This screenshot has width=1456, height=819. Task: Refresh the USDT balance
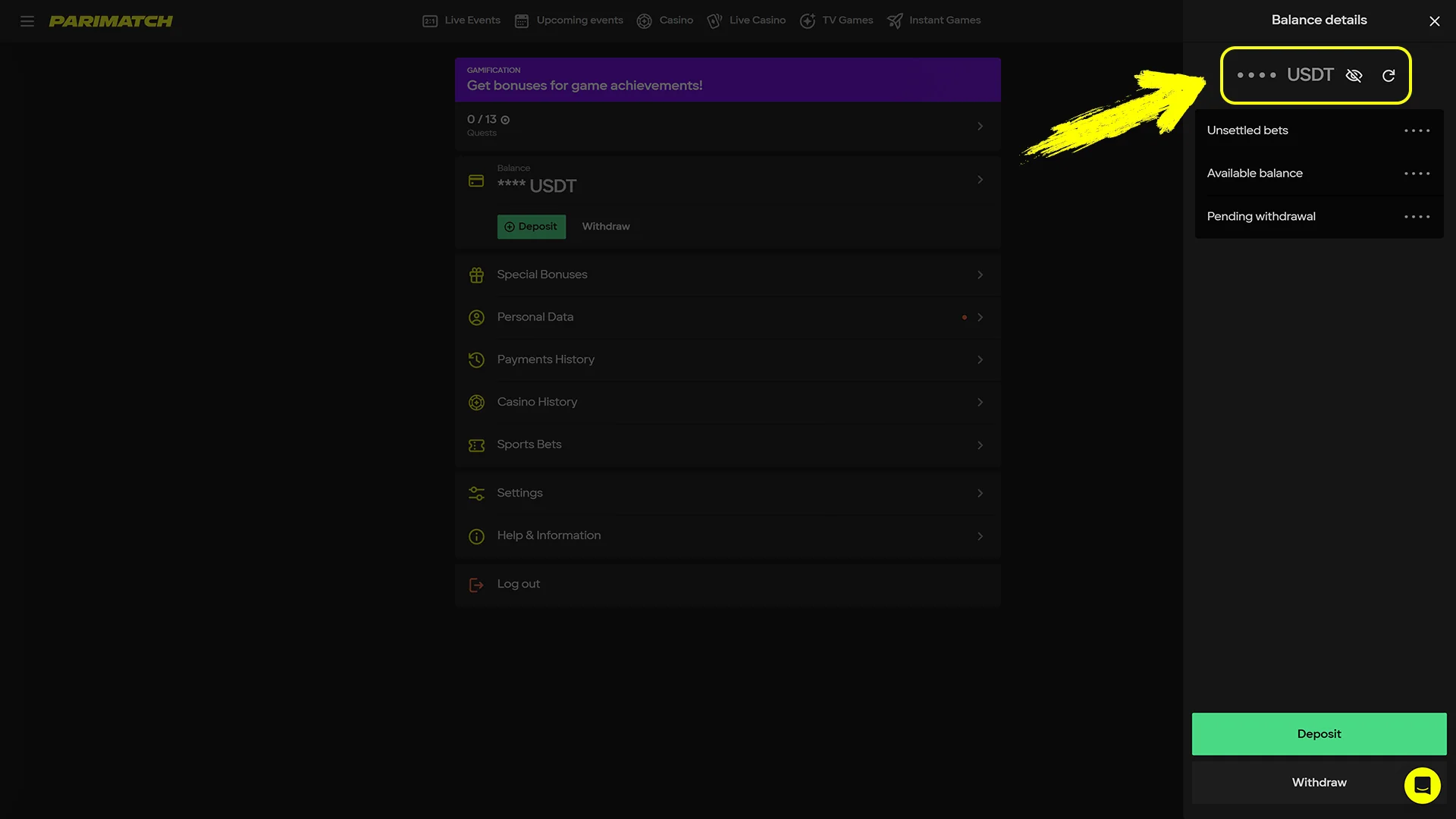click(1389, 76)
